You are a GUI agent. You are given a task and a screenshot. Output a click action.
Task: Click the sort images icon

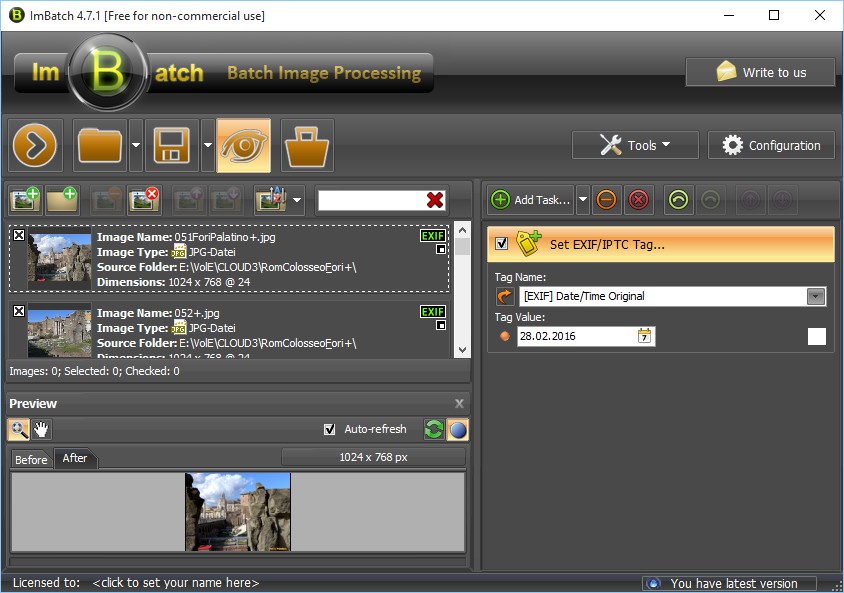click(271, 200)
